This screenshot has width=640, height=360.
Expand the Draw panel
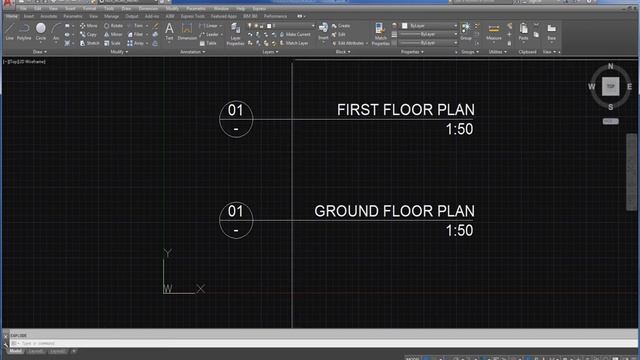click(40, 52)
